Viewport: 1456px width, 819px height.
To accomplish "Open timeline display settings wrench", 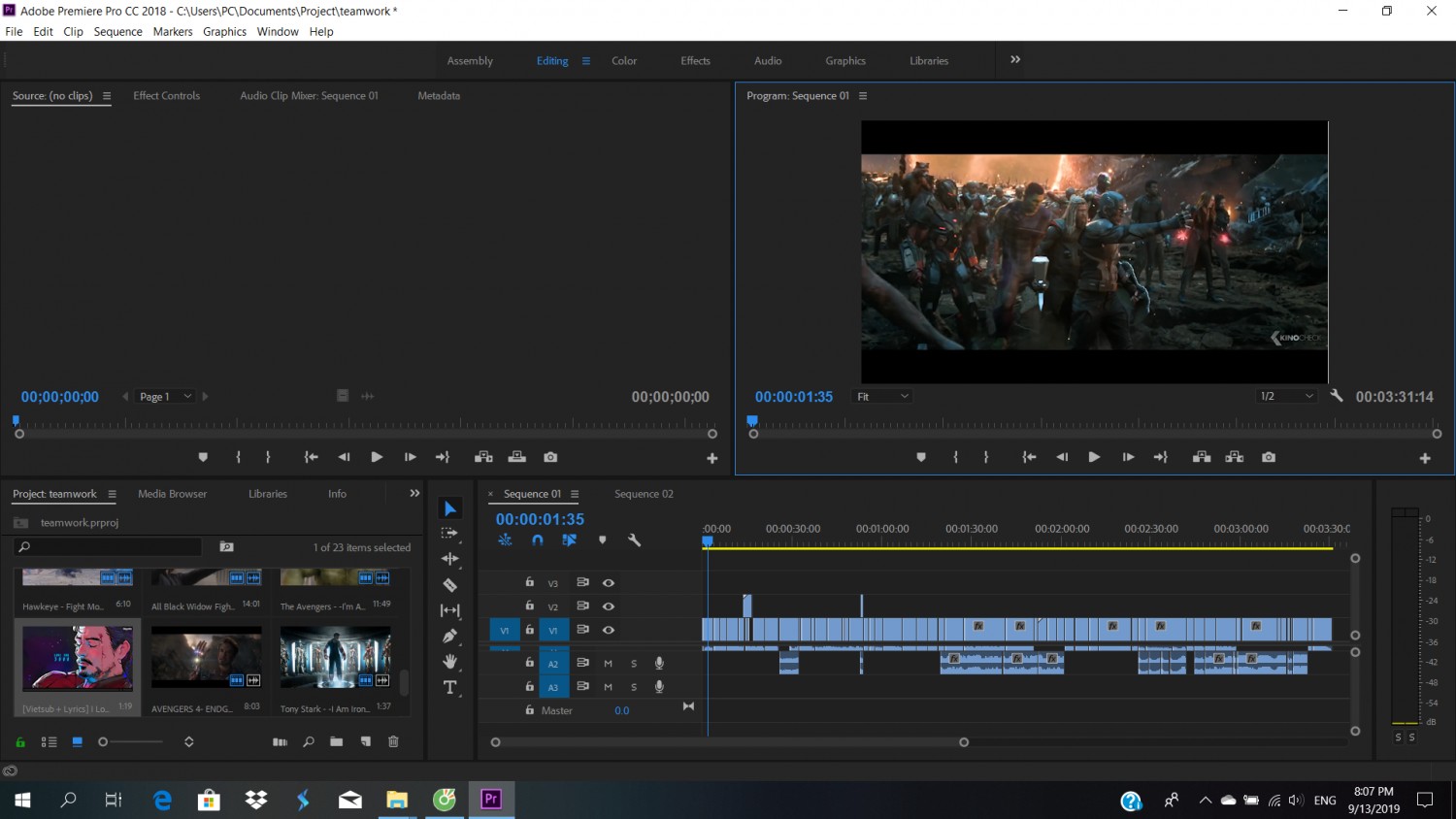I will click(634, 541).
